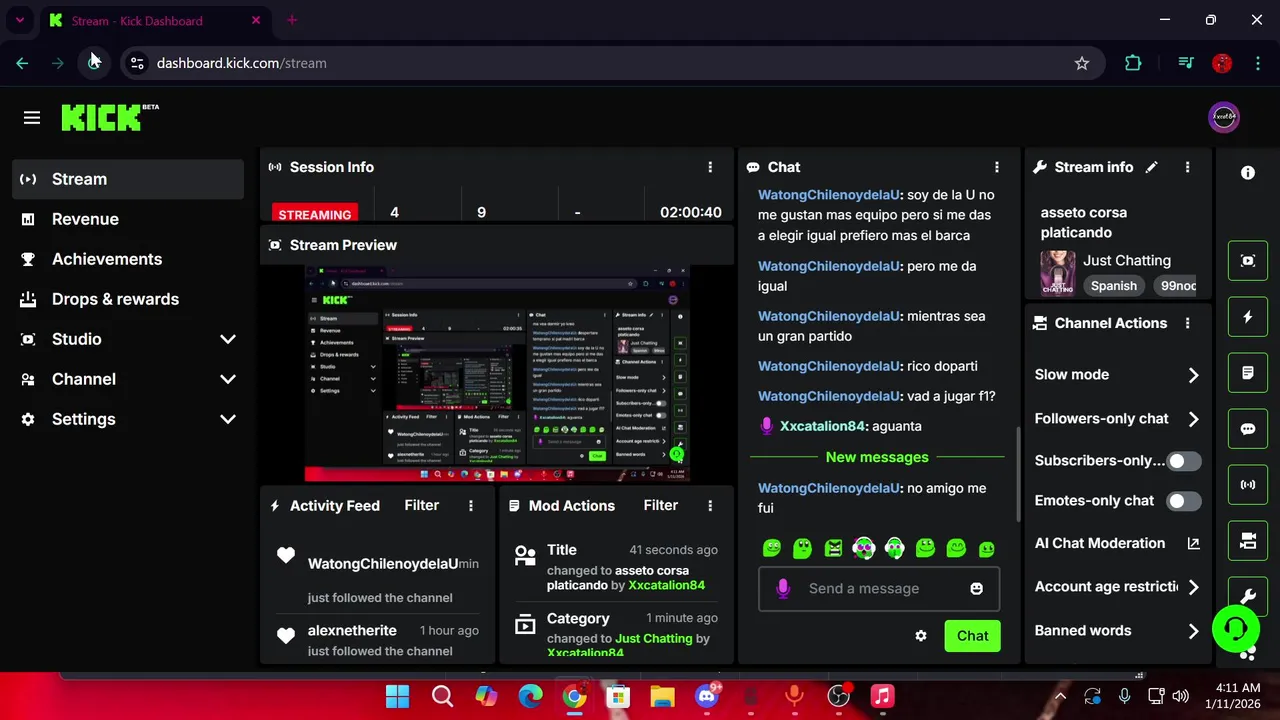Screen dimensions: 1280x720
Task: Insert the first green smiling emote
Action: point(772,548)
